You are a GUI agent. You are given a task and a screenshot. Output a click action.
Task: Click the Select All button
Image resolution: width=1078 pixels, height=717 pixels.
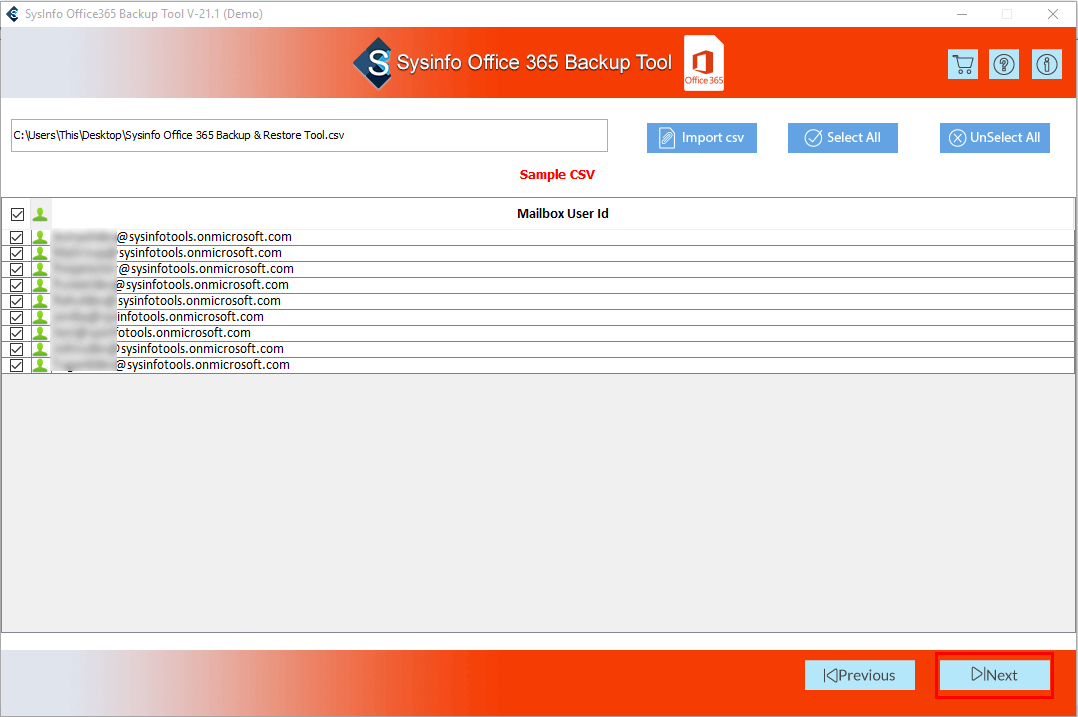pos(842,137)
